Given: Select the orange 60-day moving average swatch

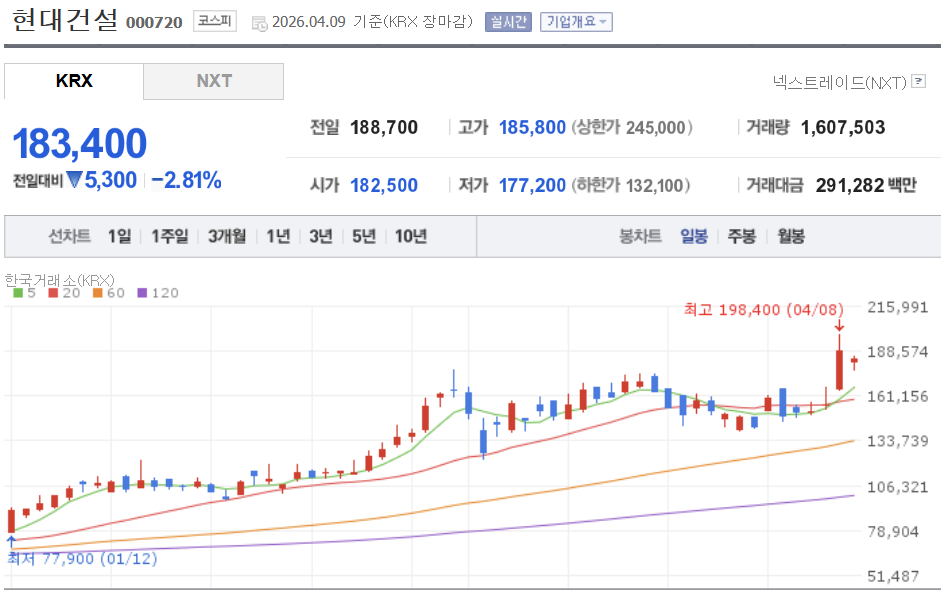Looking at the screenshot, I should 98,293.
